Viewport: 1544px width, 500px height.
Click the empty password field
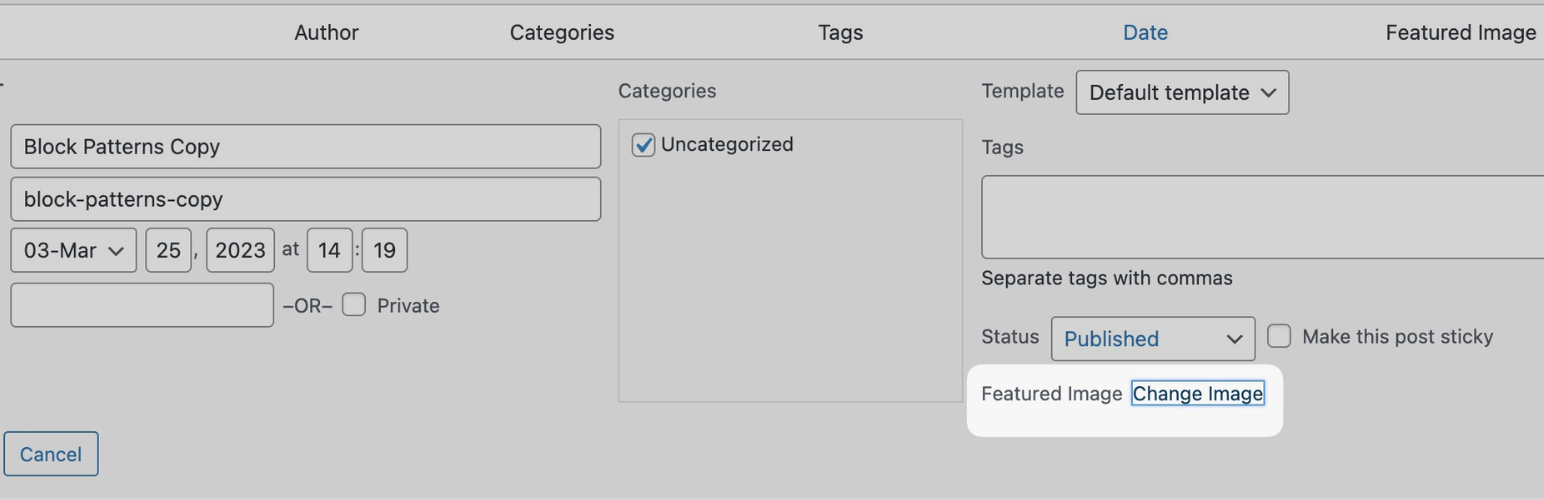point(142,305)
